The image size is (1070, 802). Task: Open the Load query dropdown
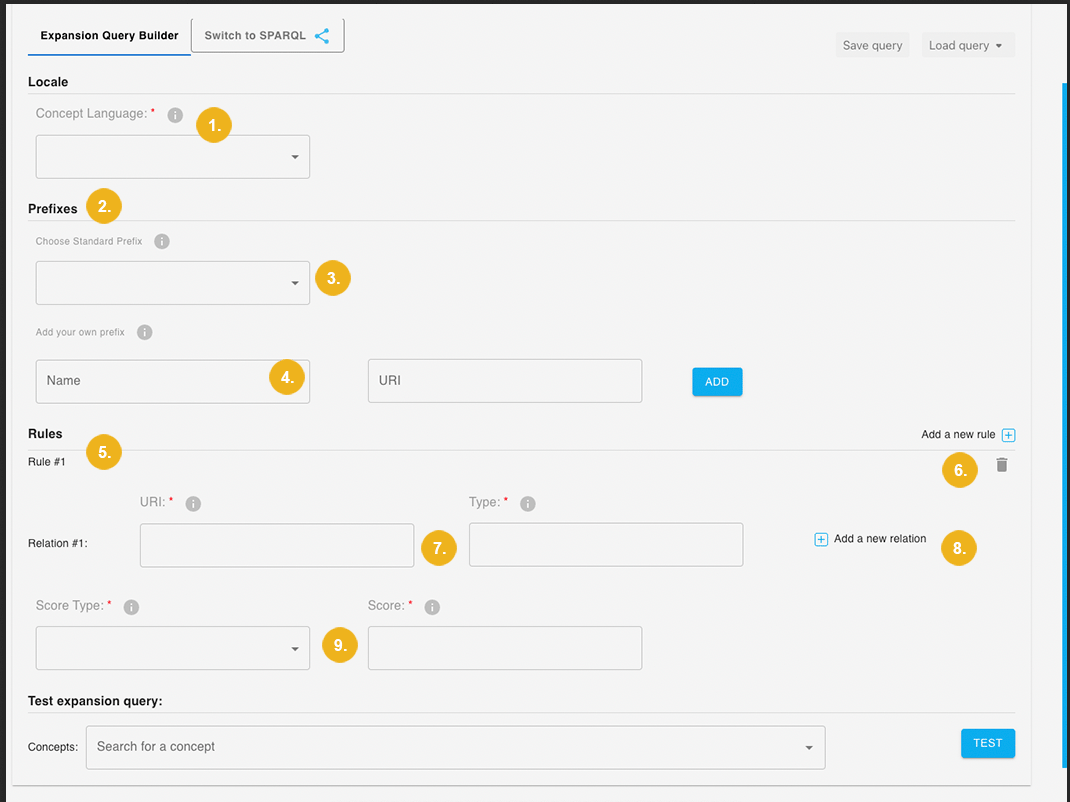pyautogui.click(x=967, y=44)
